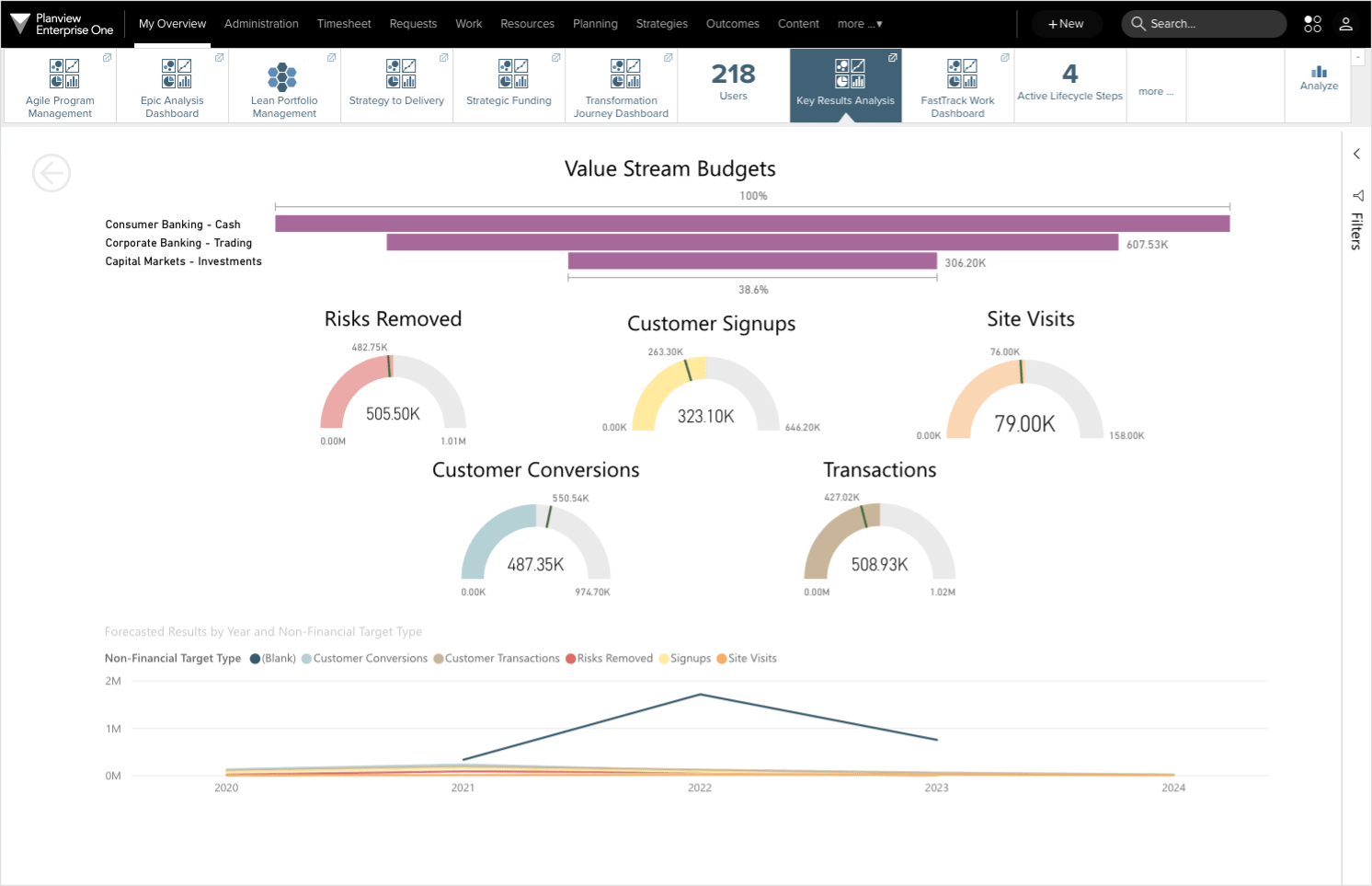
Task: Open the Requests menu
Action: 413,24
